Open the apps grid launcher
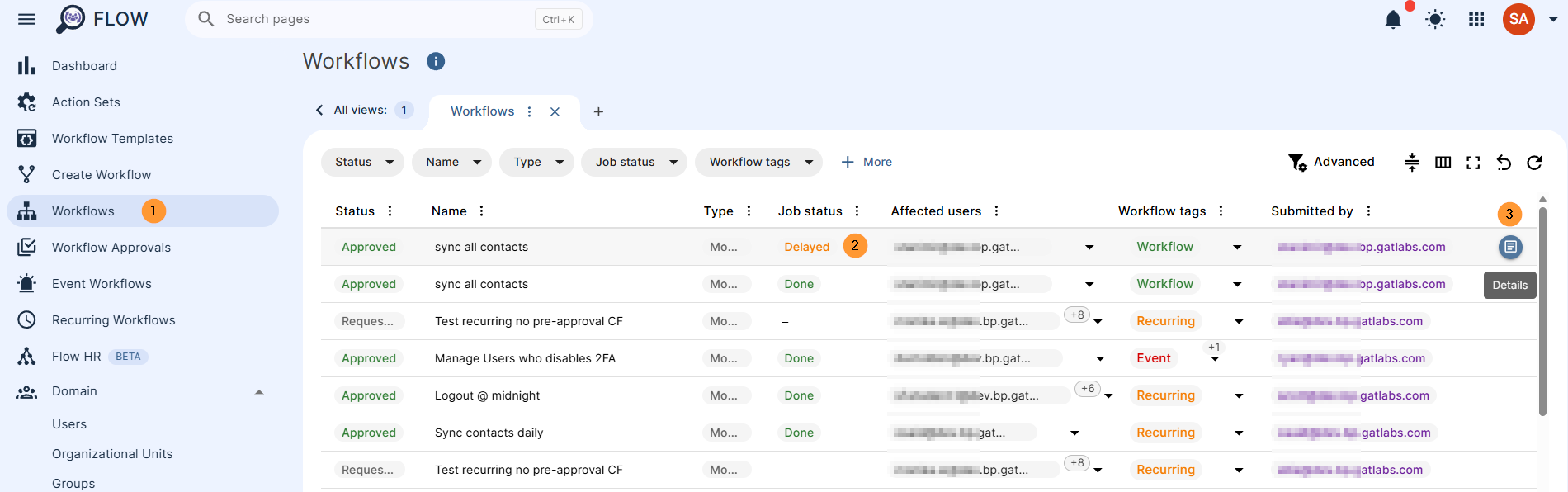 coord(1476,19)
